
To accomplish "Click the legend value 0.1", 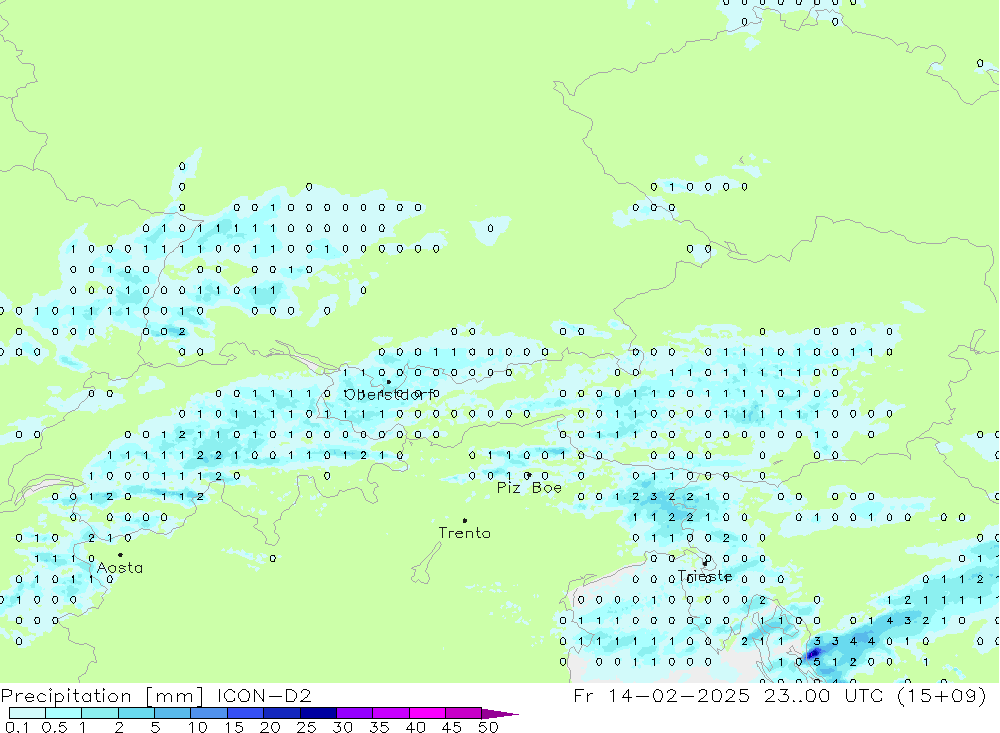I will pos(17,727).
